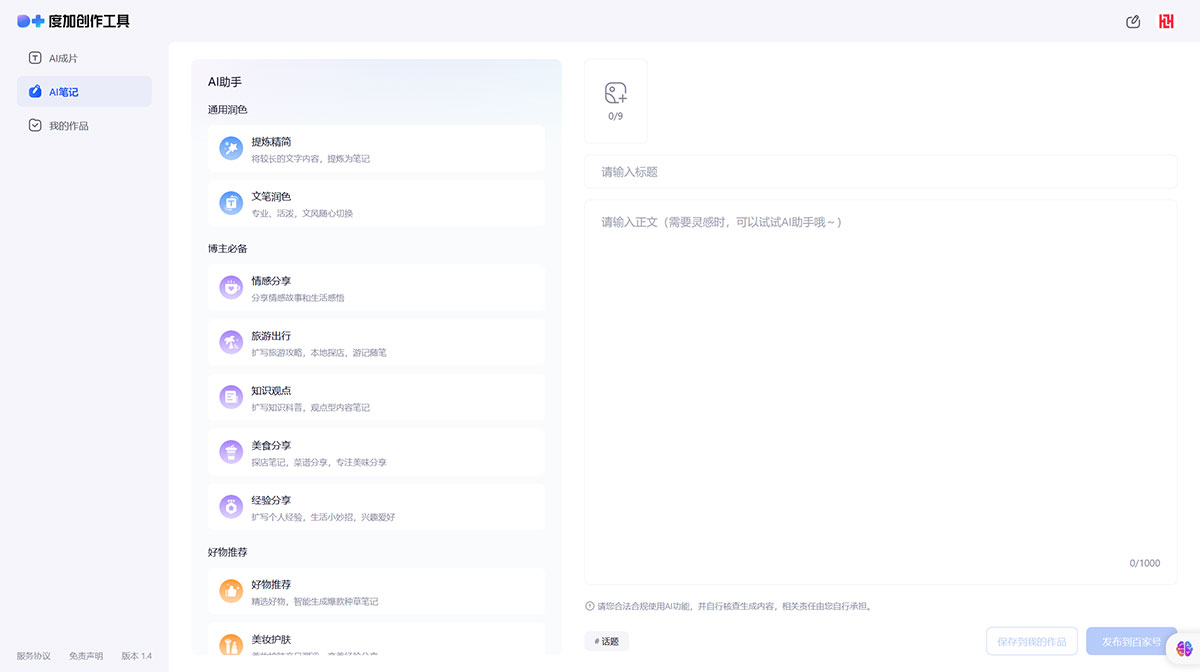Click the compose pencil icon top right

(1132, 21)
